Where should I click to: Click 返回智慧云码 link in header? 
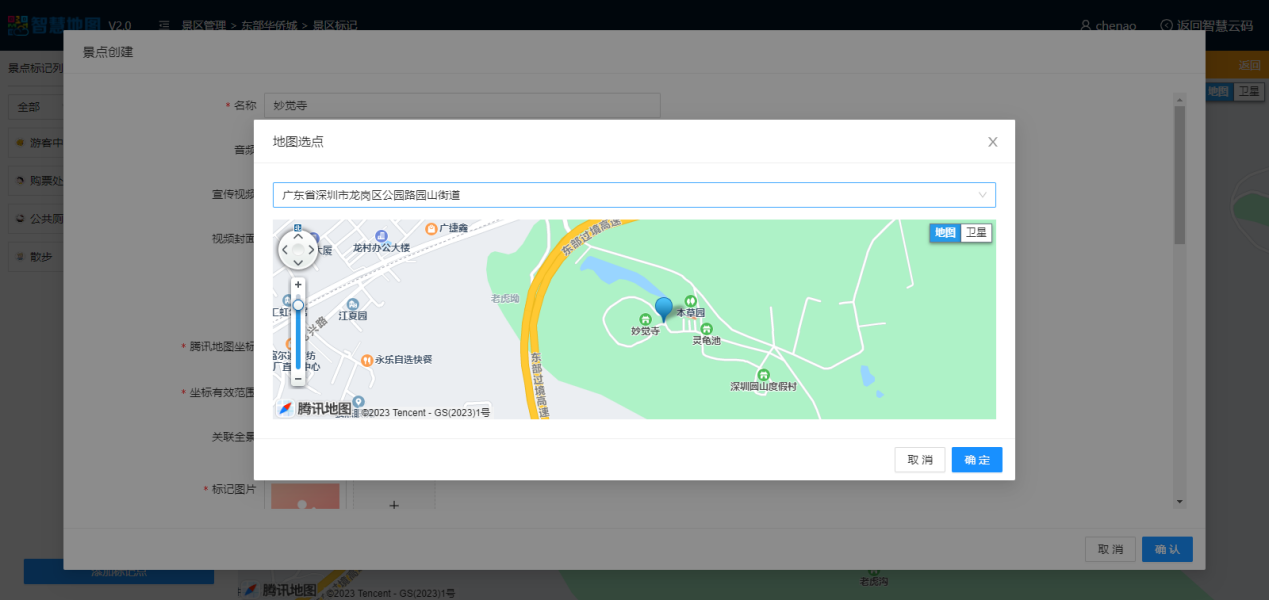[x=1206, y=26]
